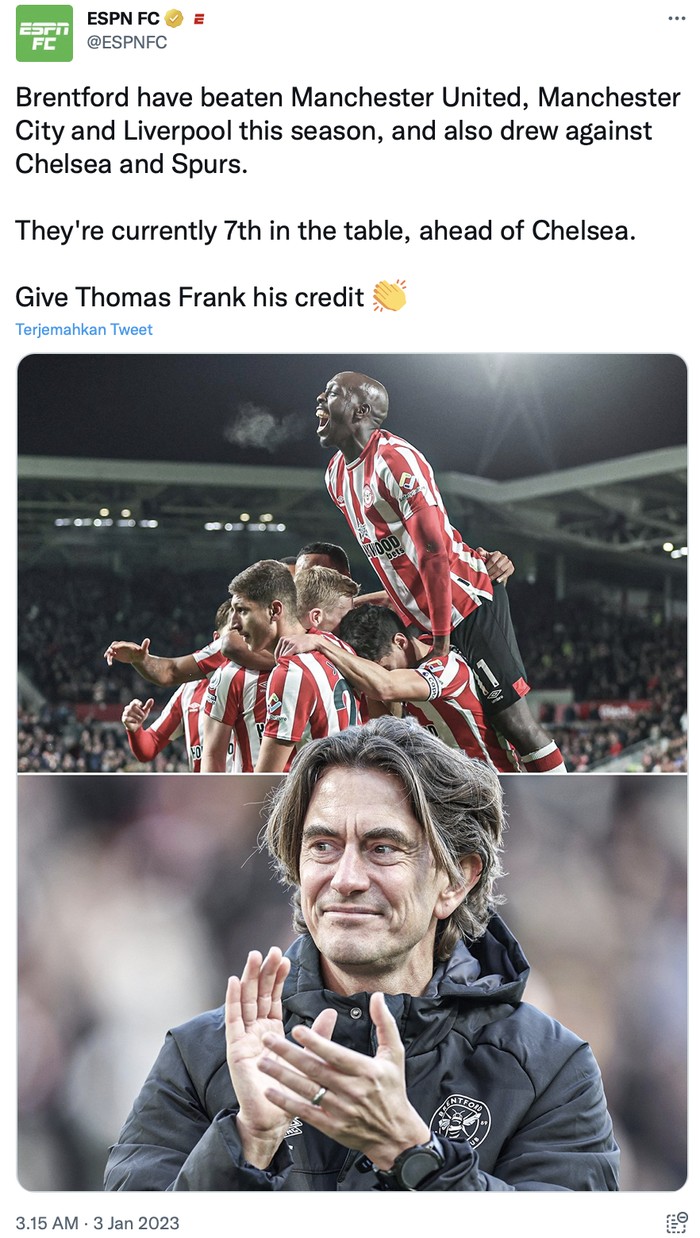Open the ESPN FC display name link
The height and width of the screenshot is (1238, 700).
click(x=124, y=18)
